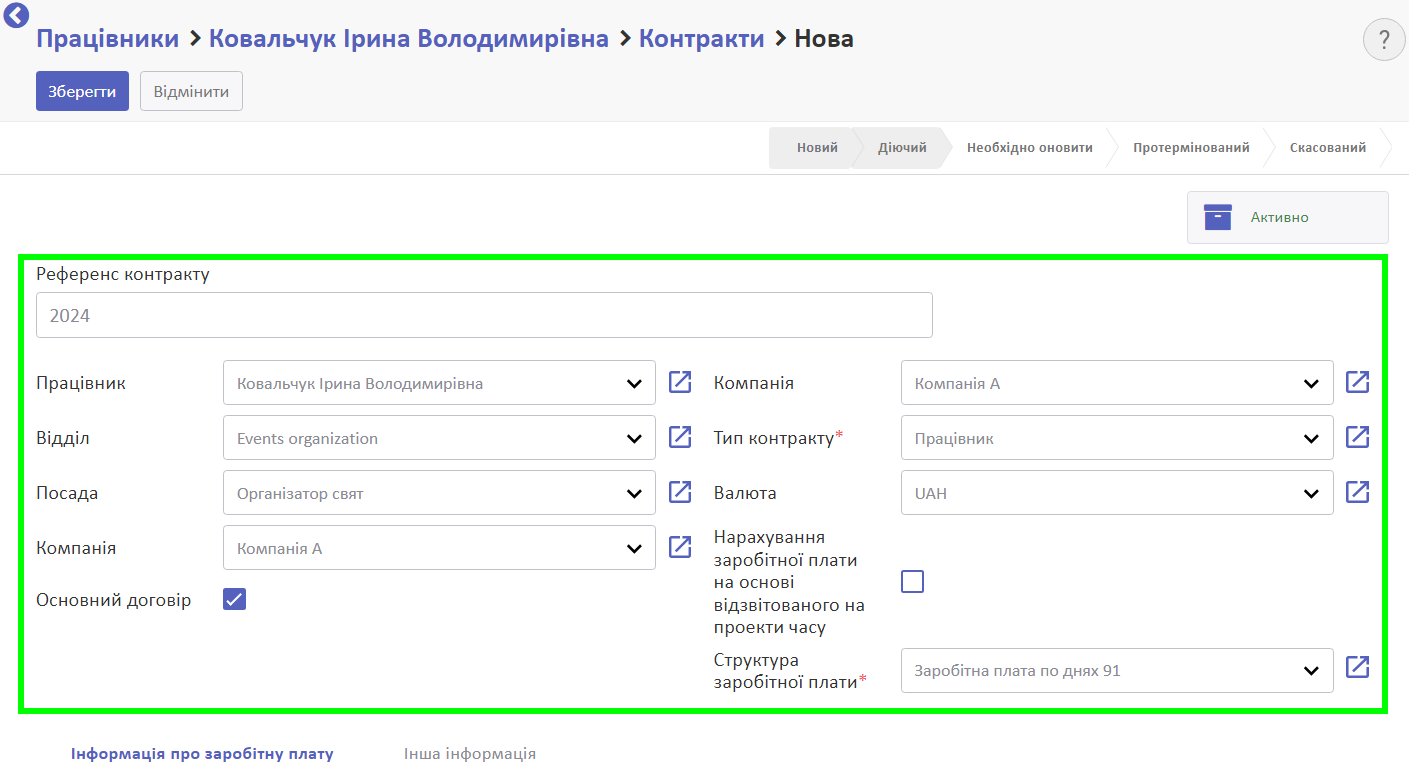
Task: Open external link for Працівник field
Action: (680, 382)
